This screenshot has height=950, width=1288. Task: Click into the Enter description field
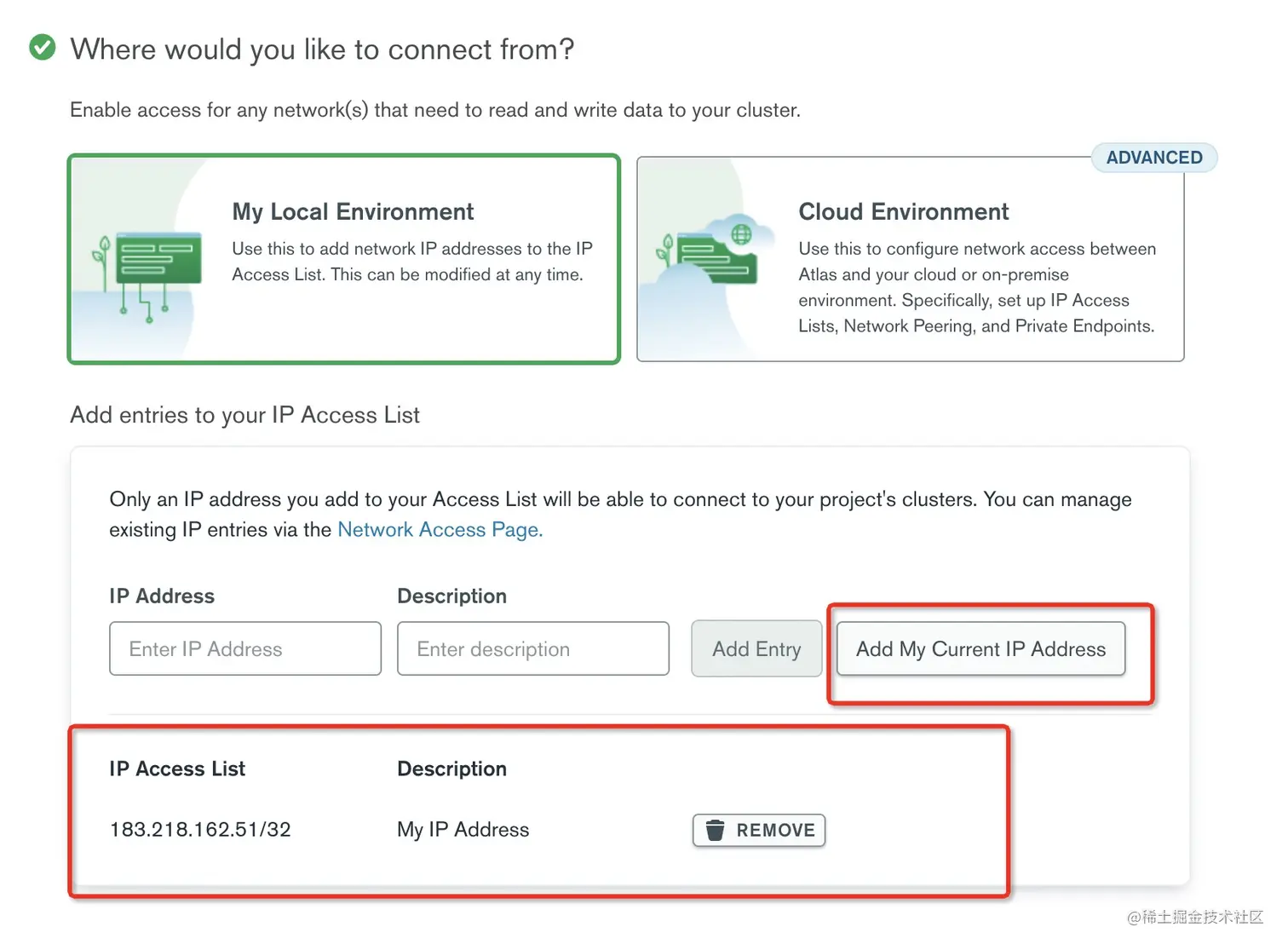[532, 649]
